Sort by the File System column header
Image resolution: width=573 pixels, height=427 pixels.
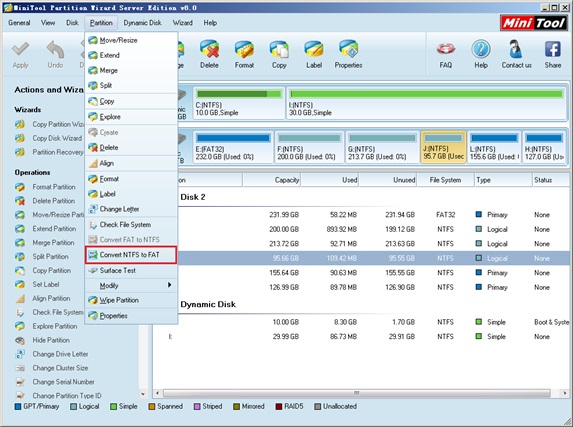click(x=445, y=180)
